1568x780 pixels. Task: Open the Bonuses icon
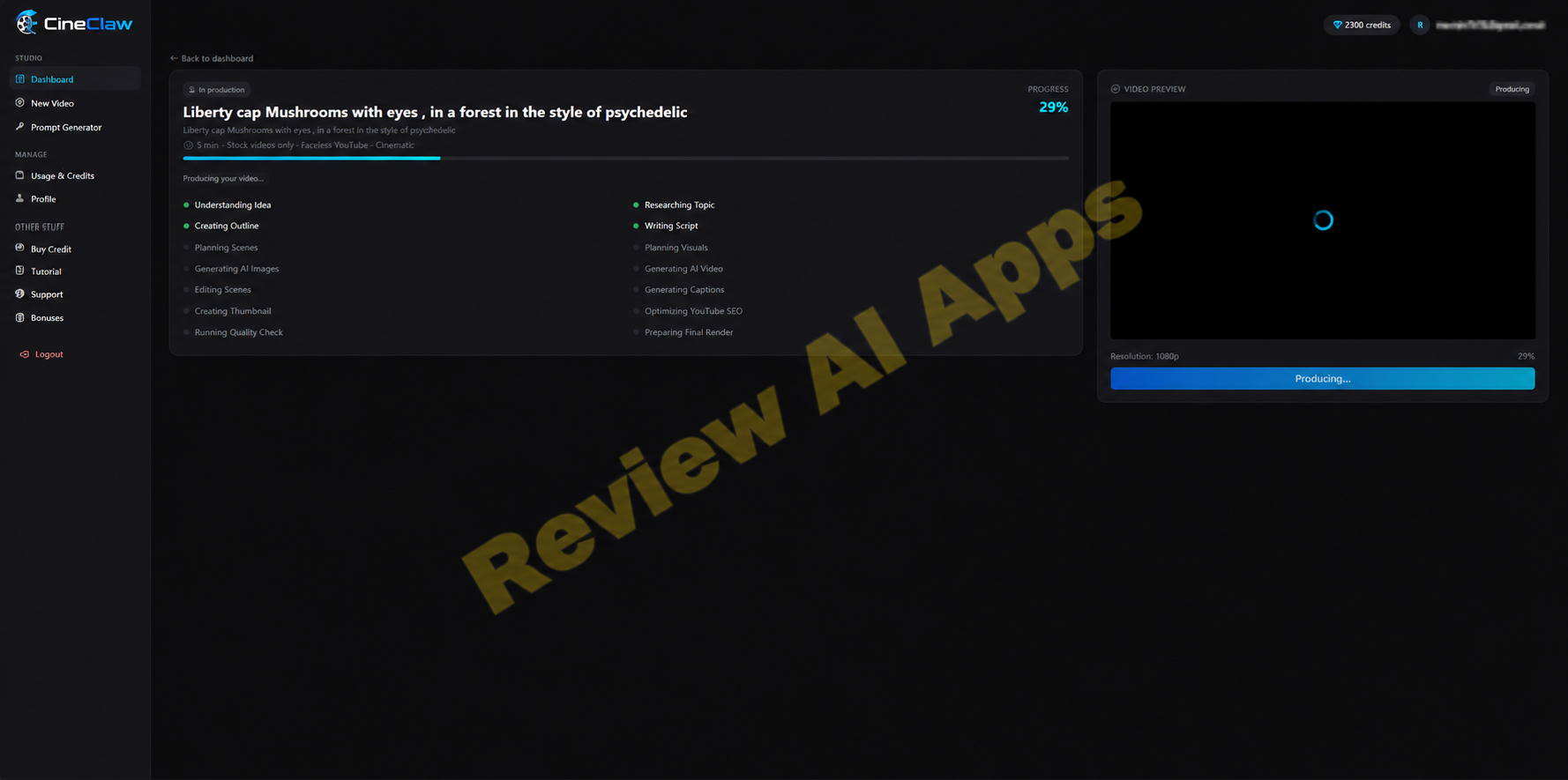[x=20, y=317]
